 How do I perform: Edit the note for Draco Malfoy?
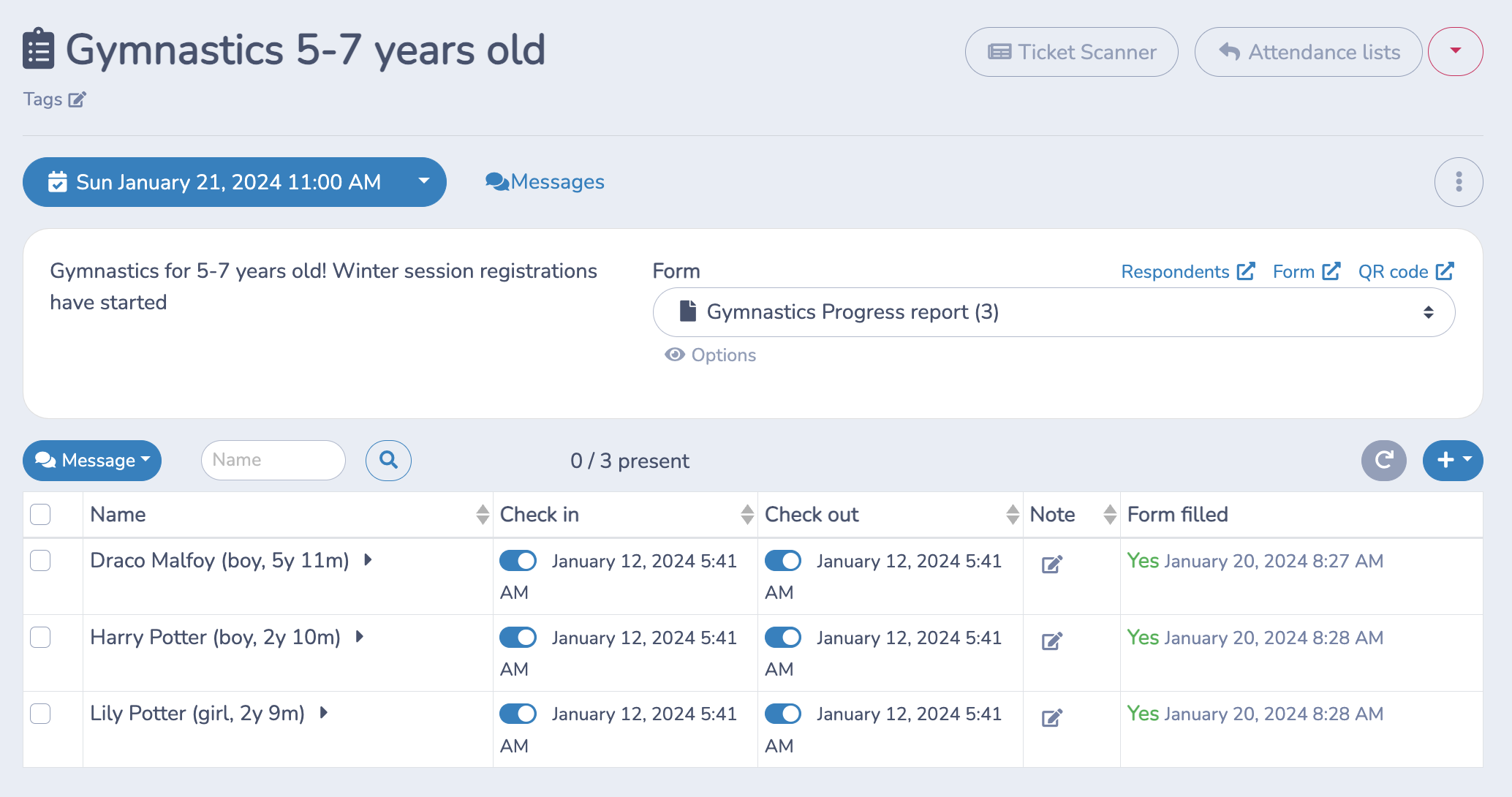coord(1052,564)
